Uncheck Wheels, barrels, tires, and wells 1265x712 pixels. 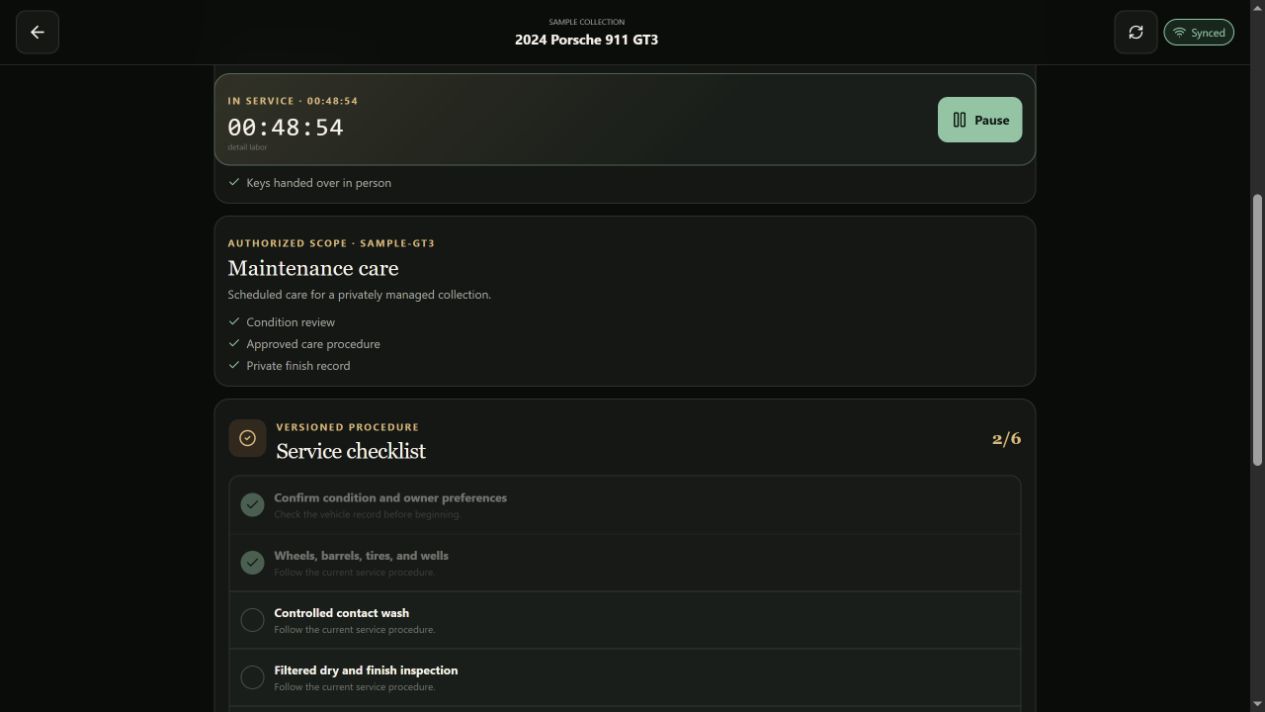[252, 563]
